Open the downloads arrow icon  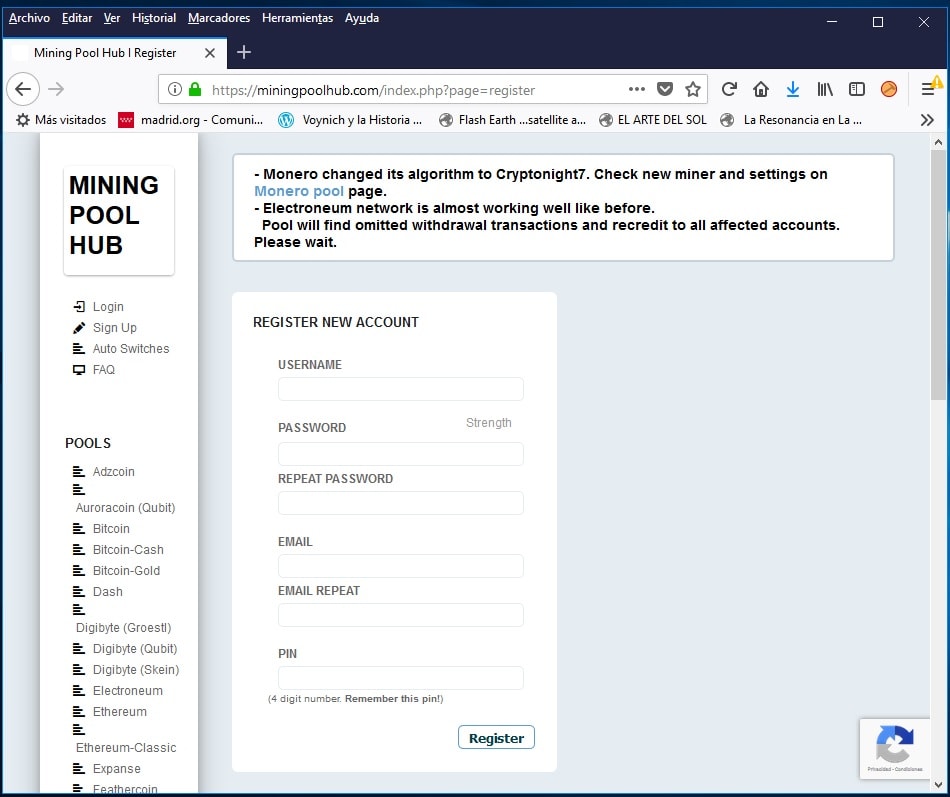click(x=793, y=89)
